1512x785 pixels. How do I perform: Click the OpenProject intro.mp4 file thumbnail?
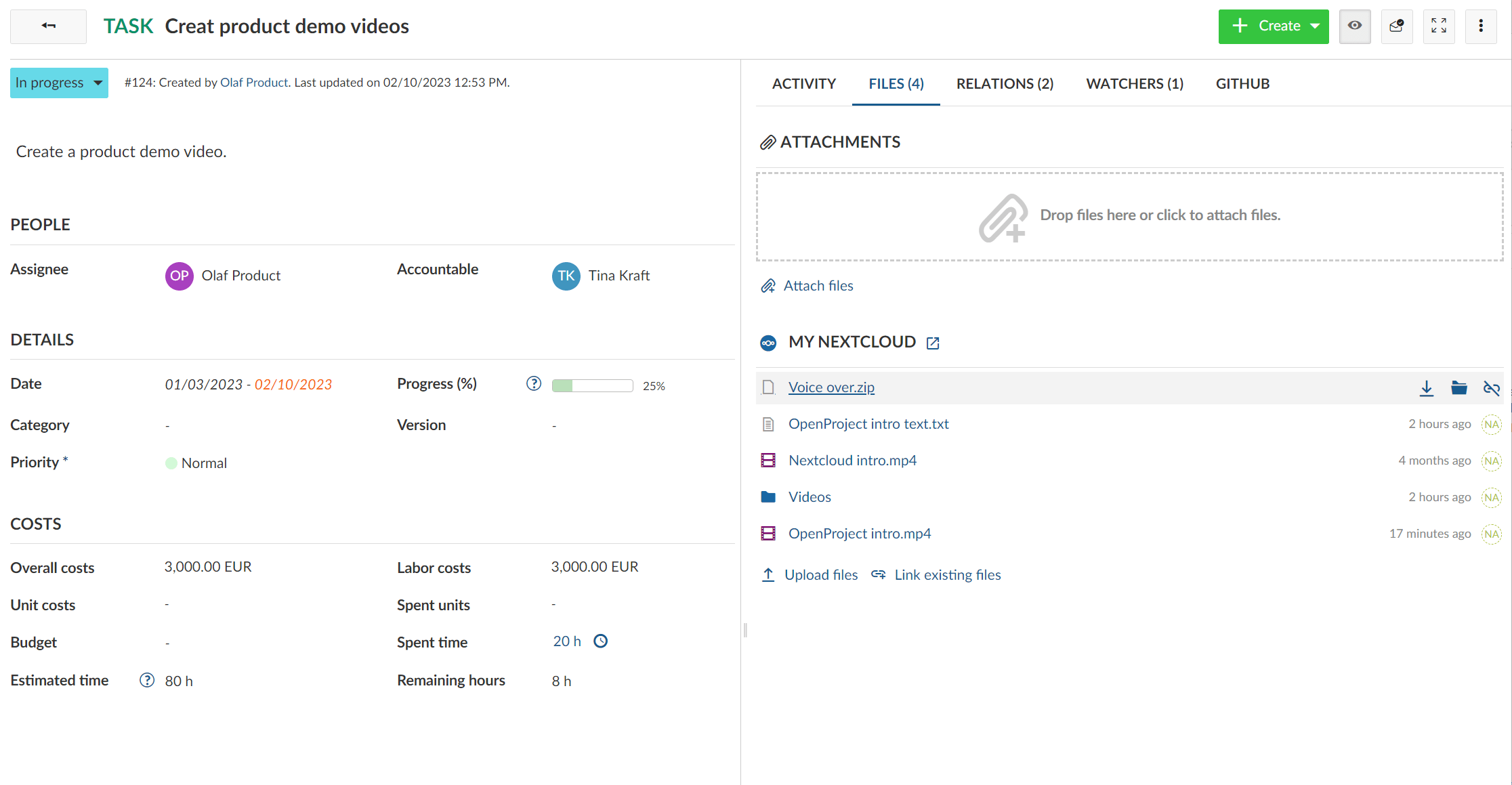pos(770,533)
